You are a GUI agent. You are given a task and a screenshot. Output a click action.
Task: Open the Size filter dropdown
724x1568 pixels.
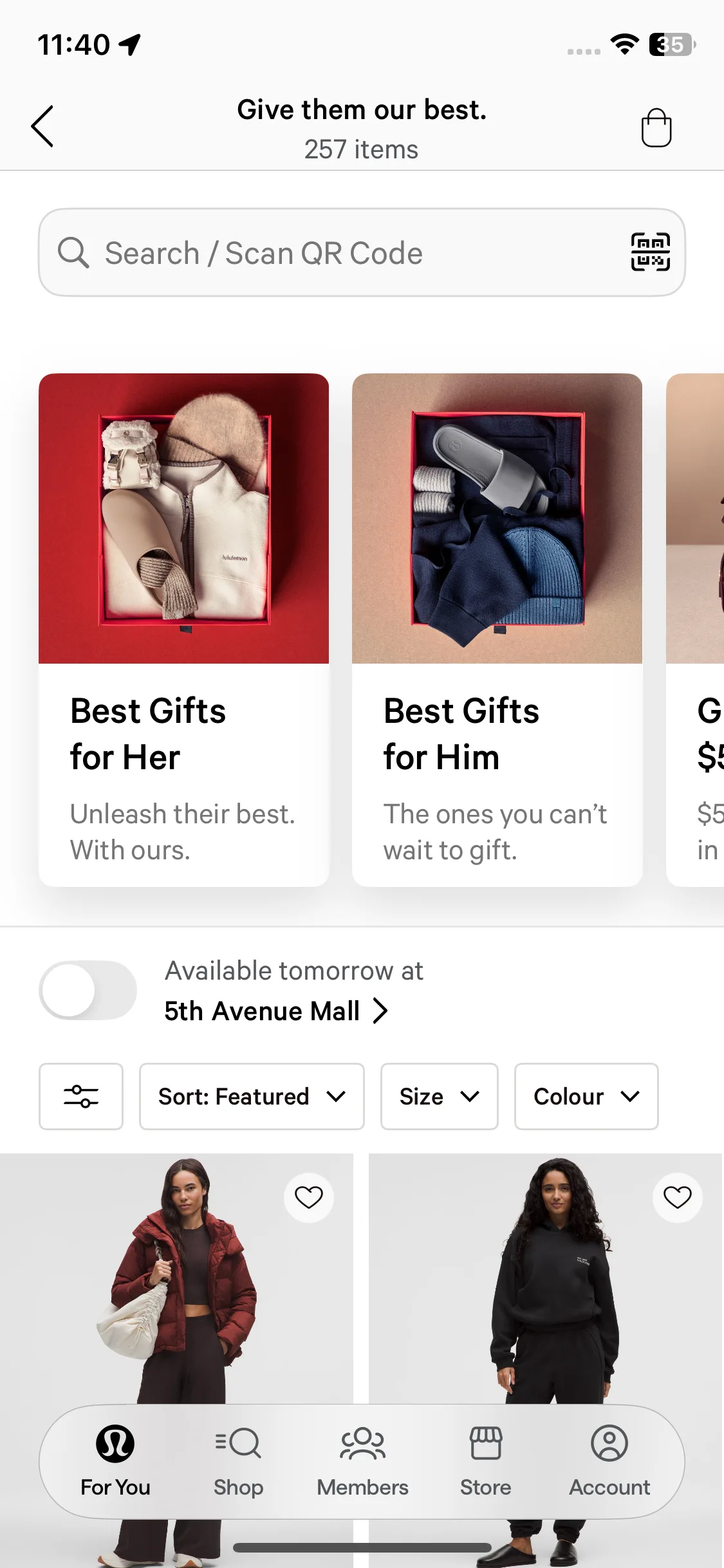pos(439,1096)
